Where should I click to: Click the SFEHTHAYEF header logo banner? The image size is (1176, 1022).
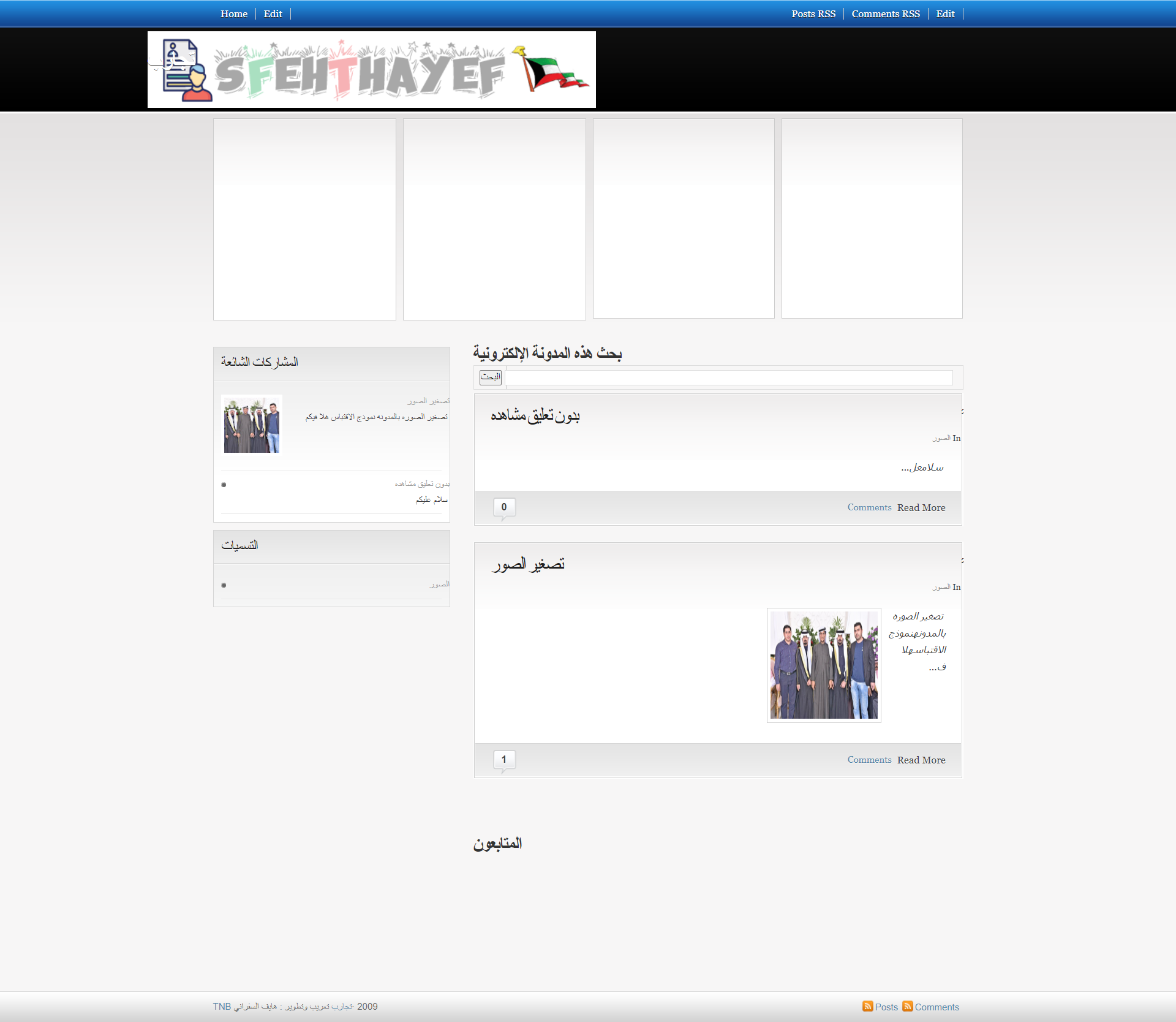pyautogui.click(x=371, y=70)
